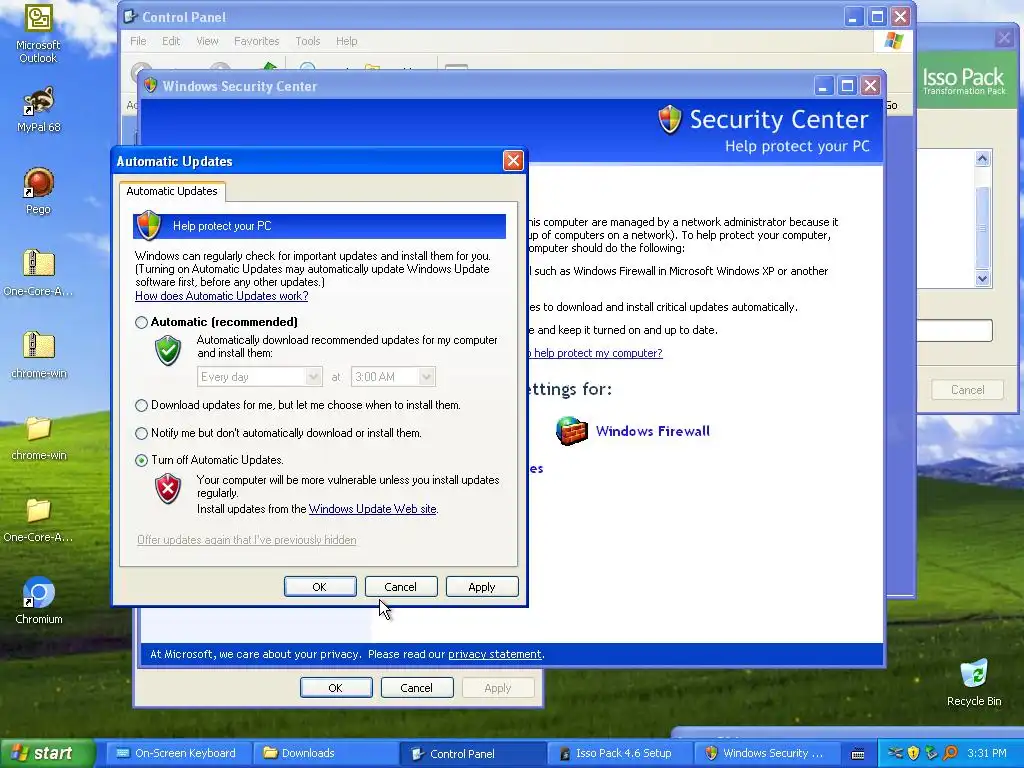1024x768 pixels.
Task: Open Microsoft Outlook desktop icon
Action: point(38,33)
